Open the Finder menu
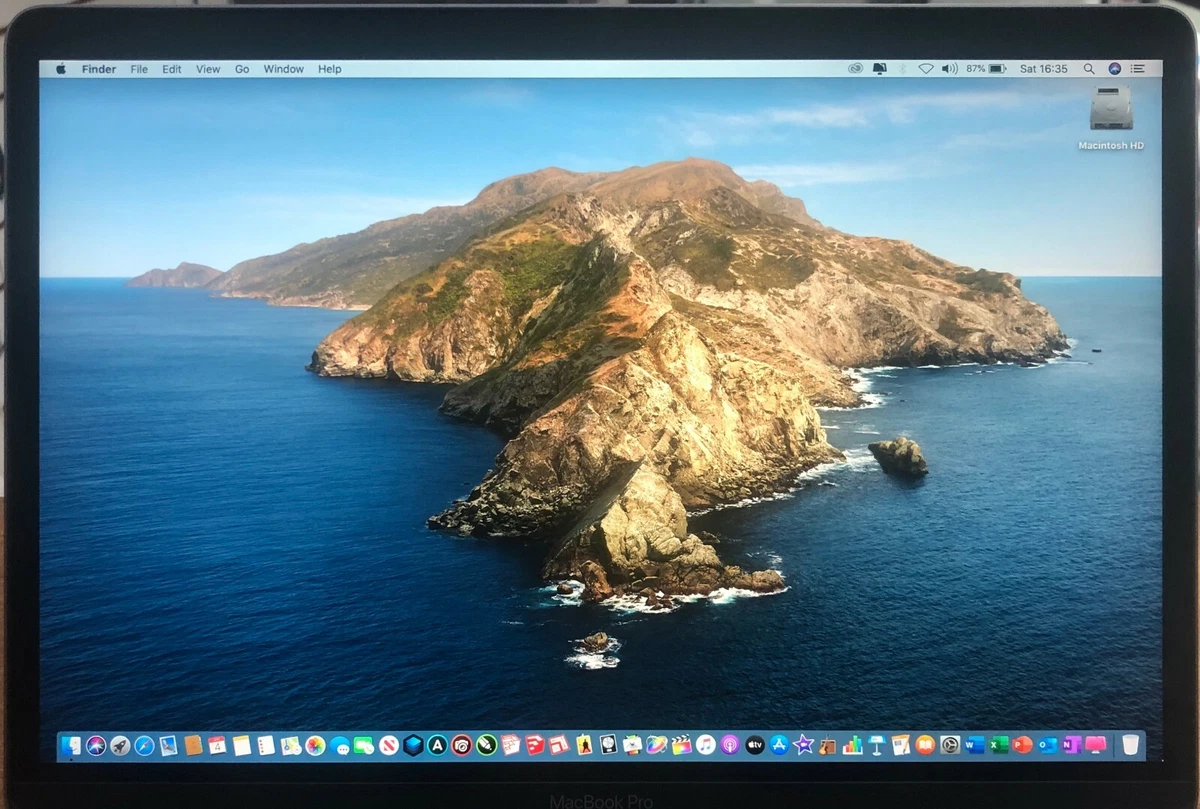Viewport: 1200px width, 809px height. pyautogui.click(x=99, y=69)
